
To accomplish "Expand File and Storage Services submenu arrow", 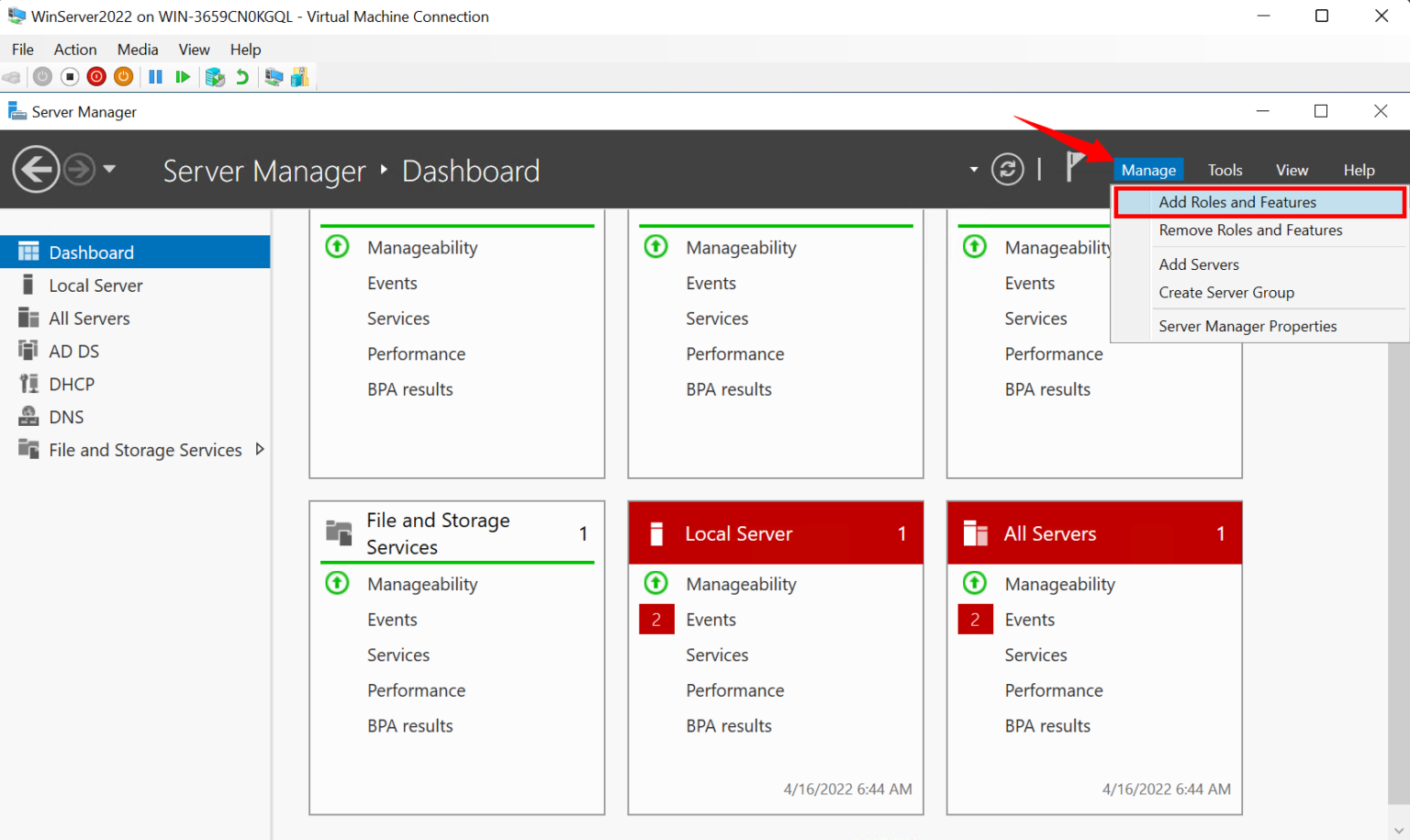I will [x=260, y=449].
